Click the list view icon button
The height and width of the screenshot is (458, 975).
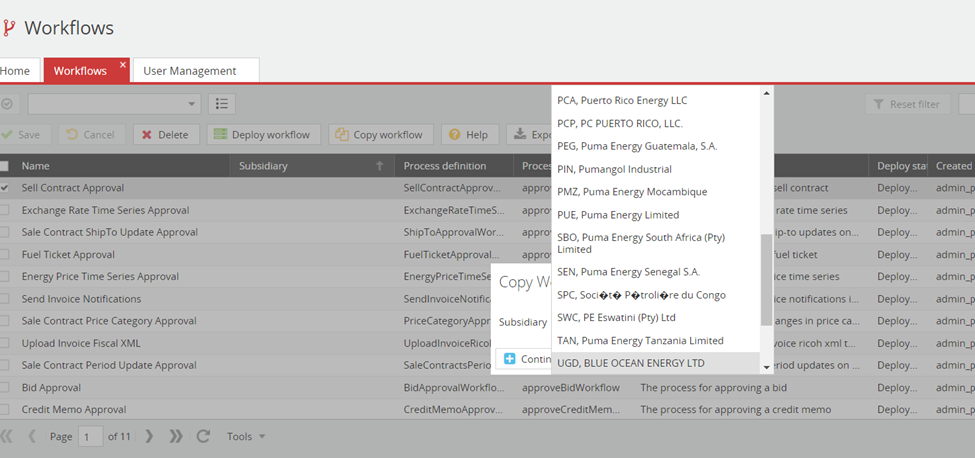(221, 104)
